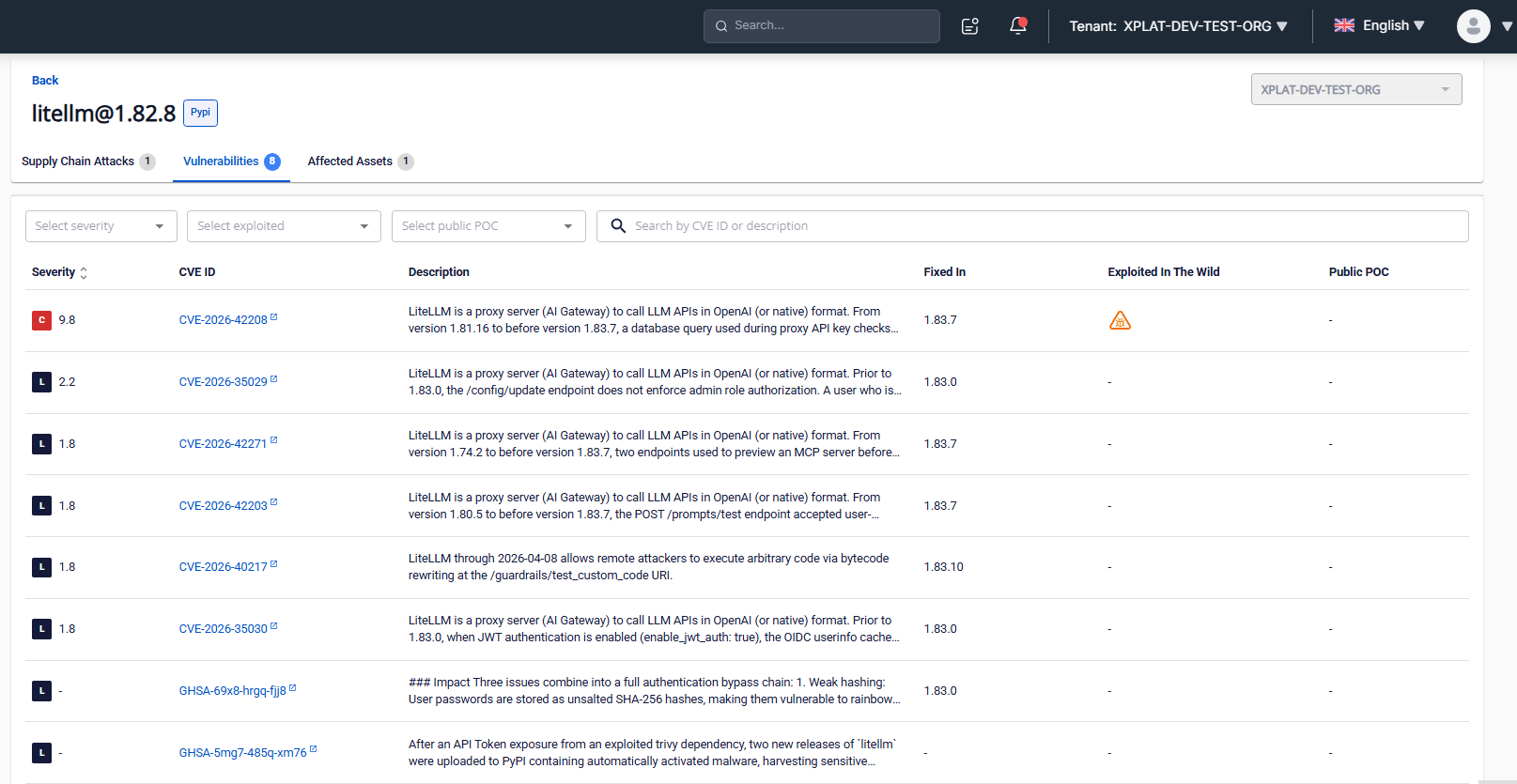This screenshot has height=784, width=1517.
Task: Sort by Severity column arrows
Action: tap(84, 272)
